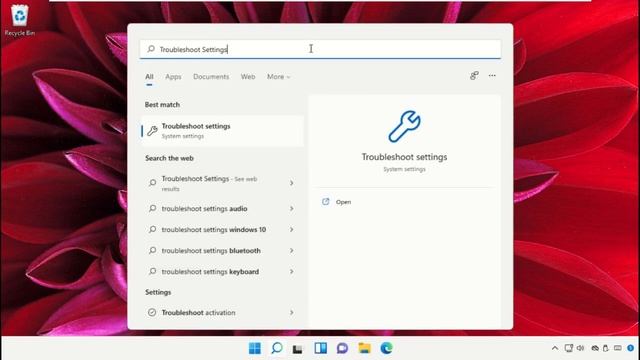The width and height of the screenshot is (640, 360).
Task: Switch to the Web search tab
Action: coord(248,77)
